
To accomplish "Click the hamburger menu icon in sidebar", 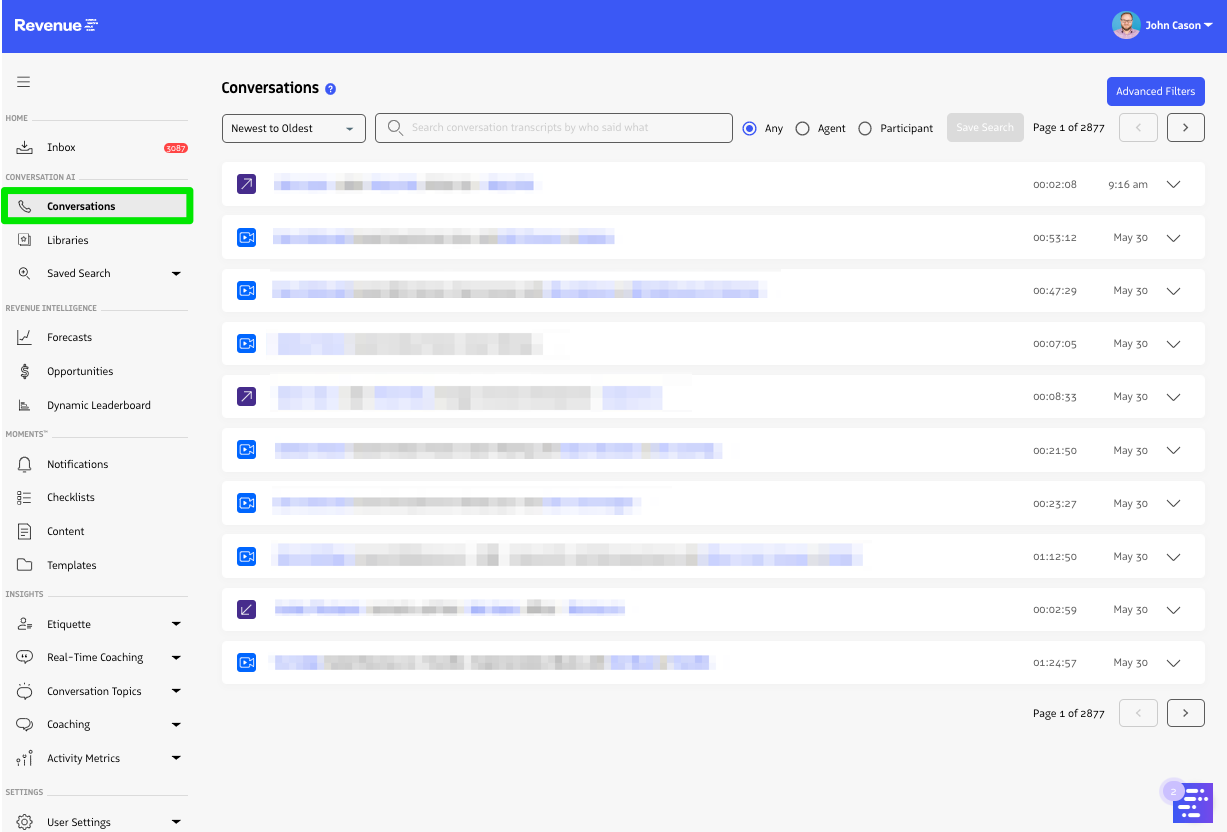I will tap(24, 82).
